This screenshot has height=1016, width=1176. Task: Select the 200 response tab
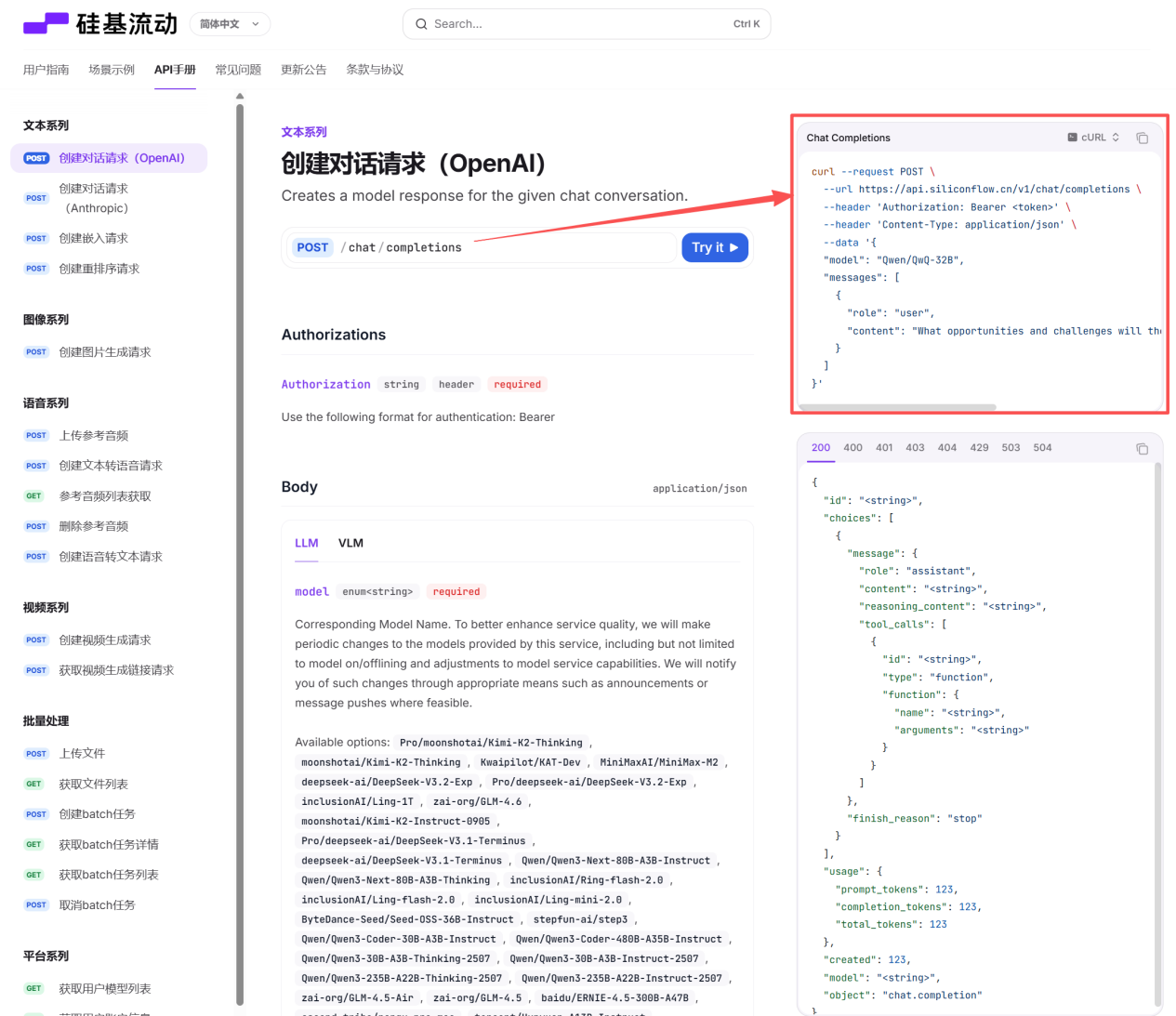[821, 448]
